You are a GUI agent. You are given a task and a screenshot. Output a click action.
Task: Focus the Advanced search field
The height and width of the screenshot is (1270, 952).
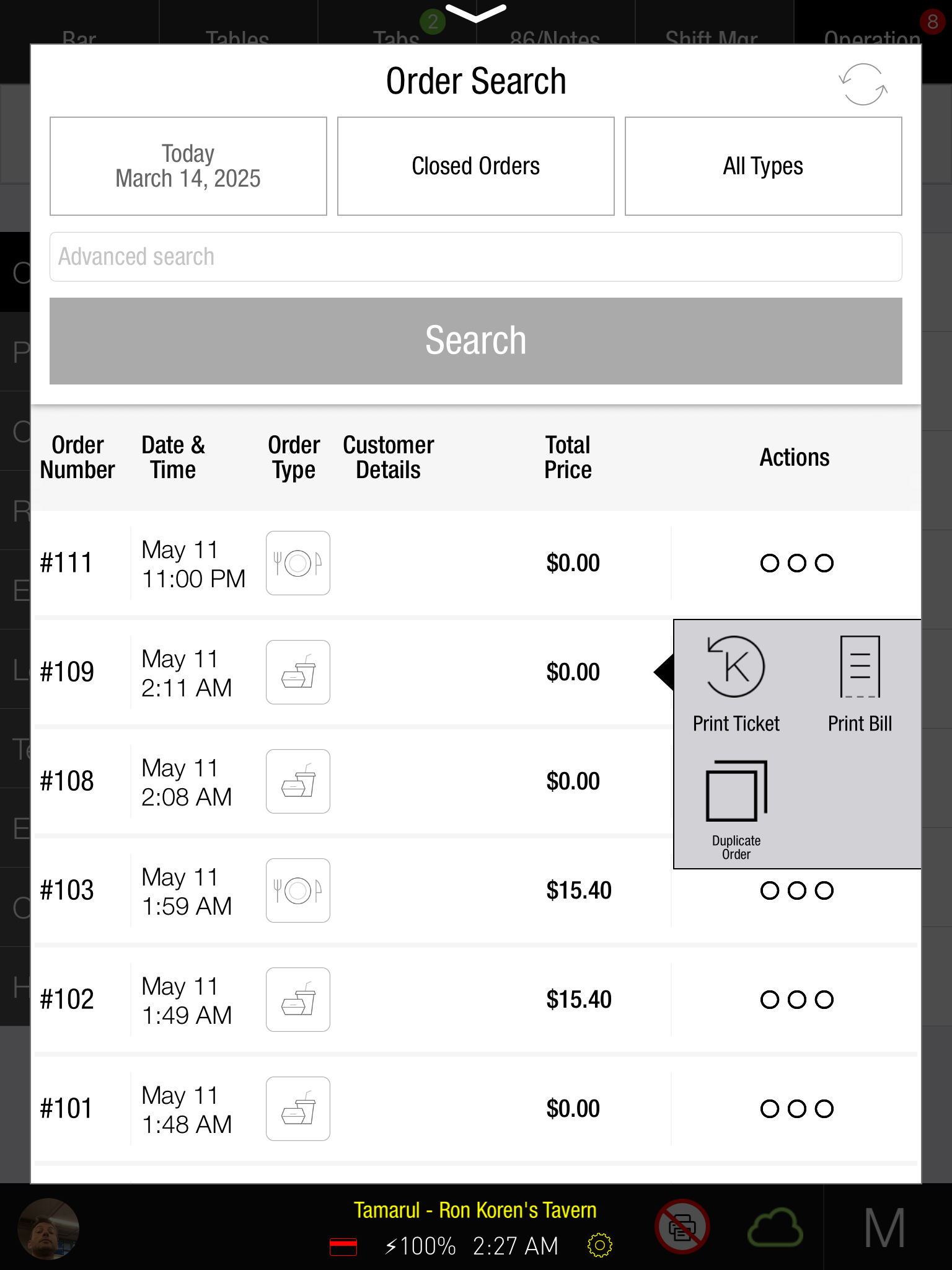pos(475,257)
